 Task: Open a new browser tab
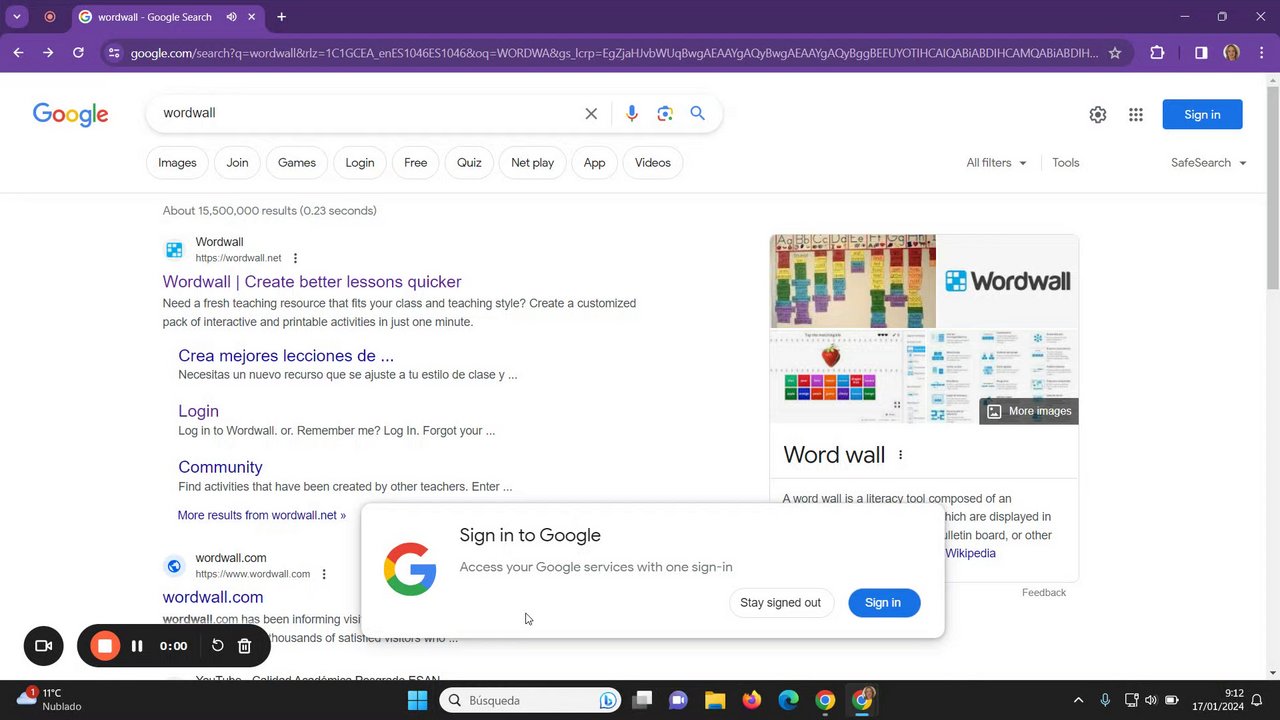coord(281,17)
